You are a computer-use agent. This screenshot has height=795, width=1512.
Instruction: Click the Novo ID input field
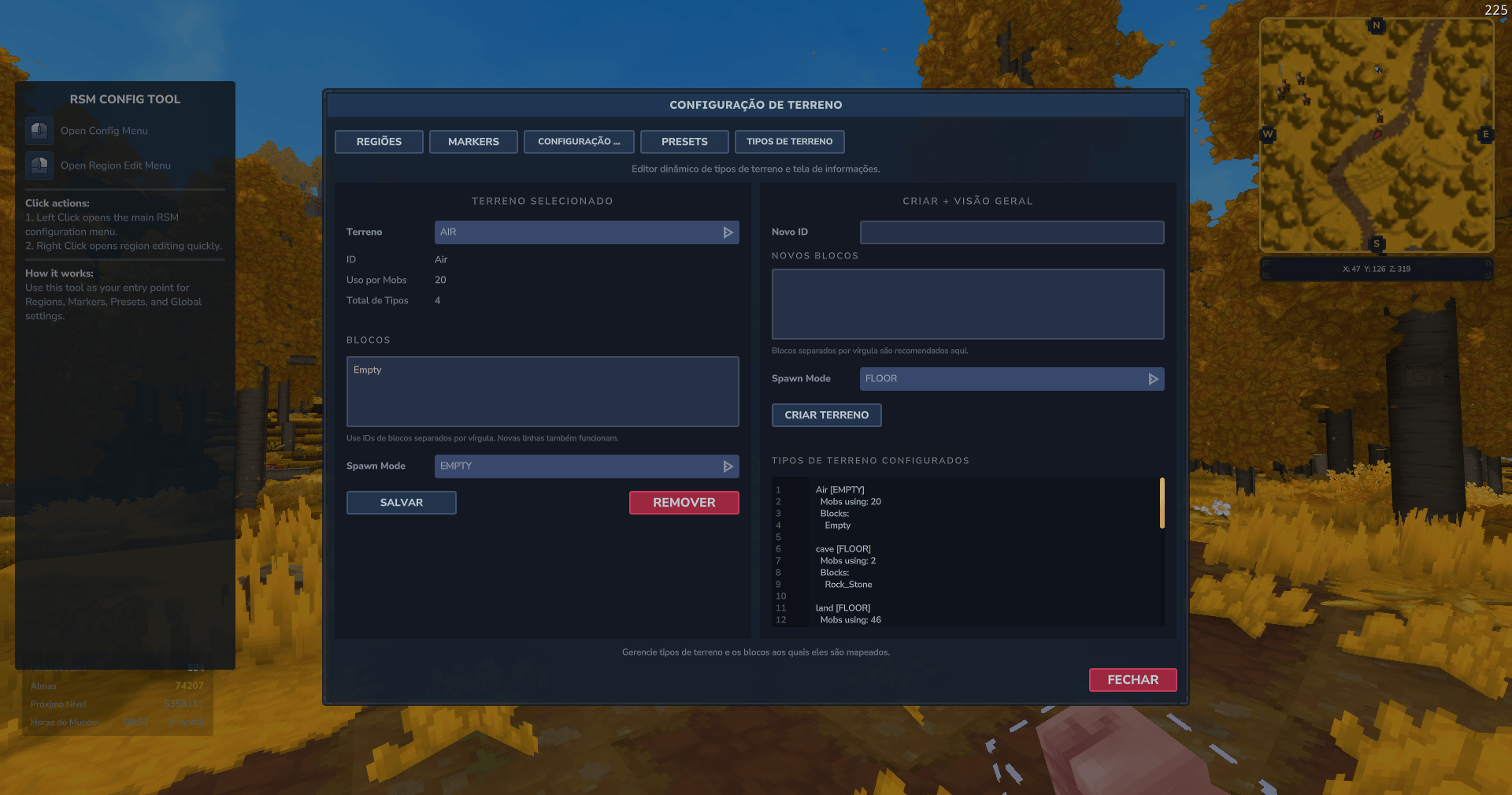1012,232
